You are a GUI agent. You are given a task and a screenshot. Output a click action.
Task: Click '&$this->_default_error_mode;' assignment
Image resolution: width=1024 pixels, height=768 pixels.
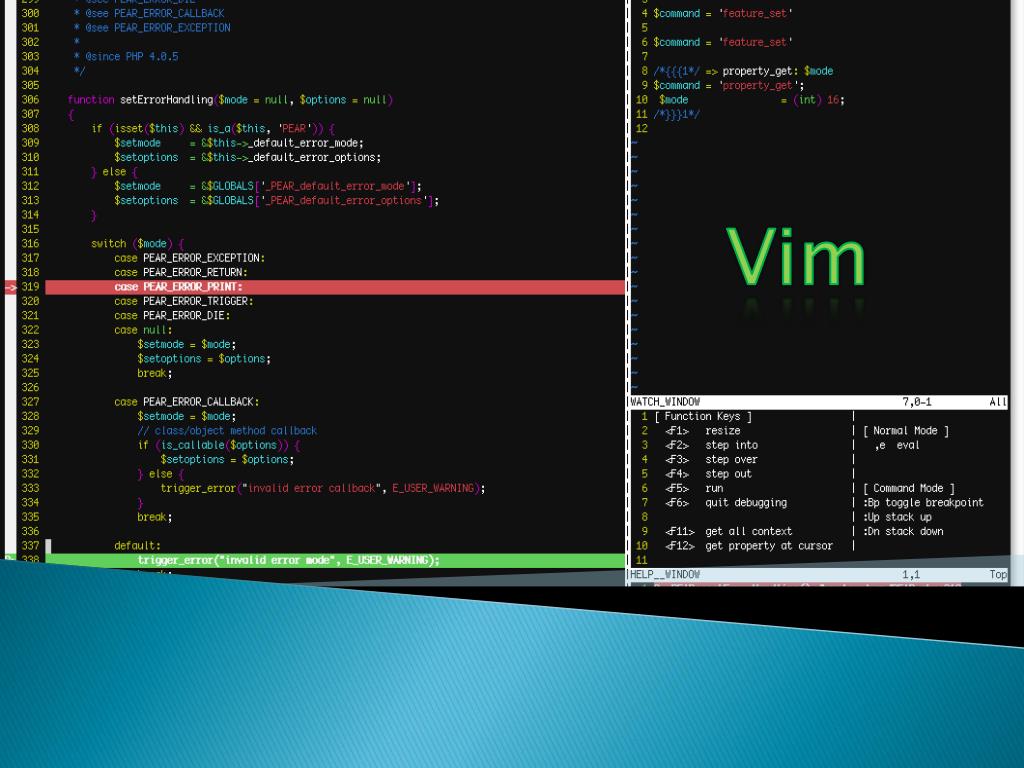(282, 143)
